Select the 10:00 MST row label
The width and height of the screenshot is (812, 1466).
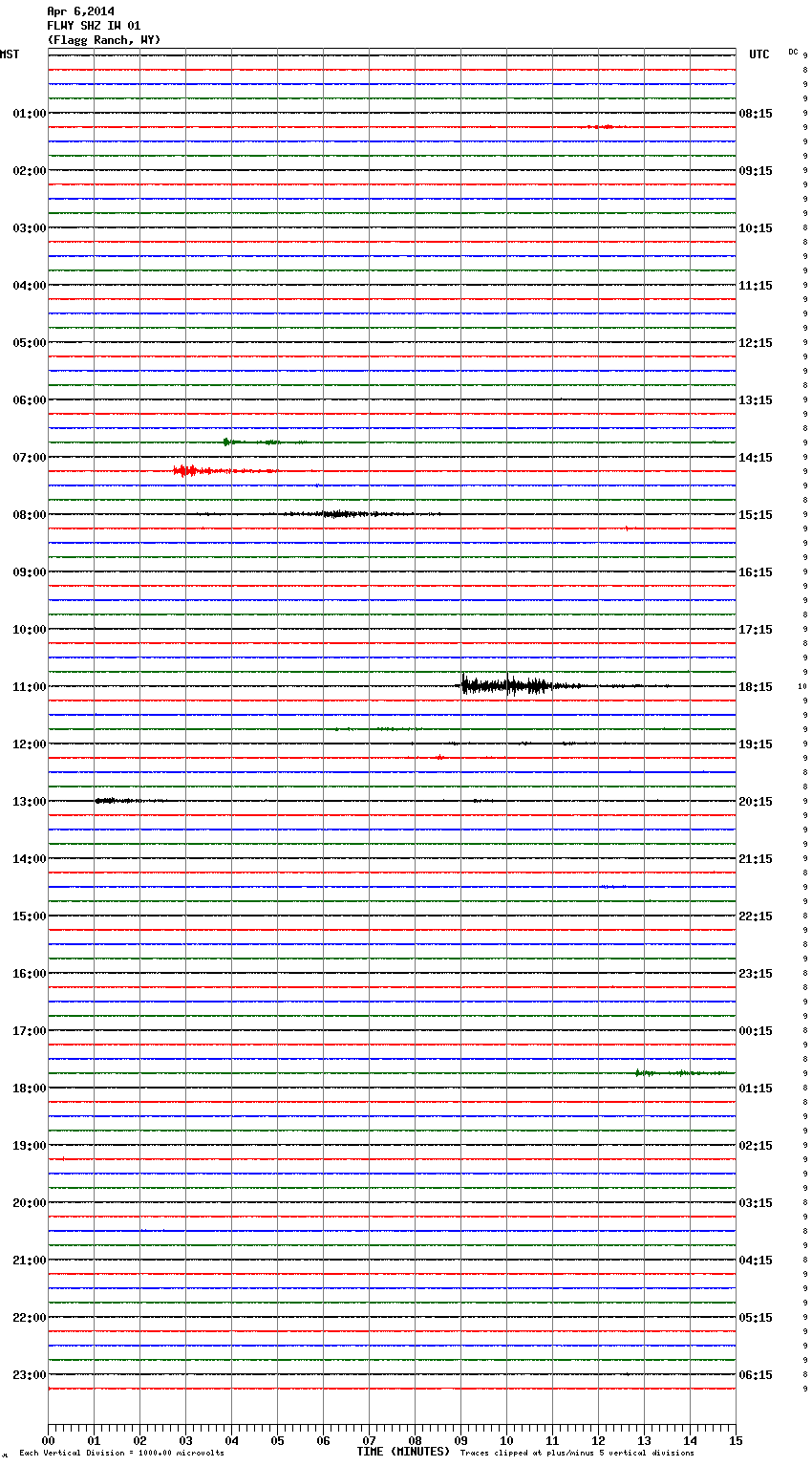point(29,630)
